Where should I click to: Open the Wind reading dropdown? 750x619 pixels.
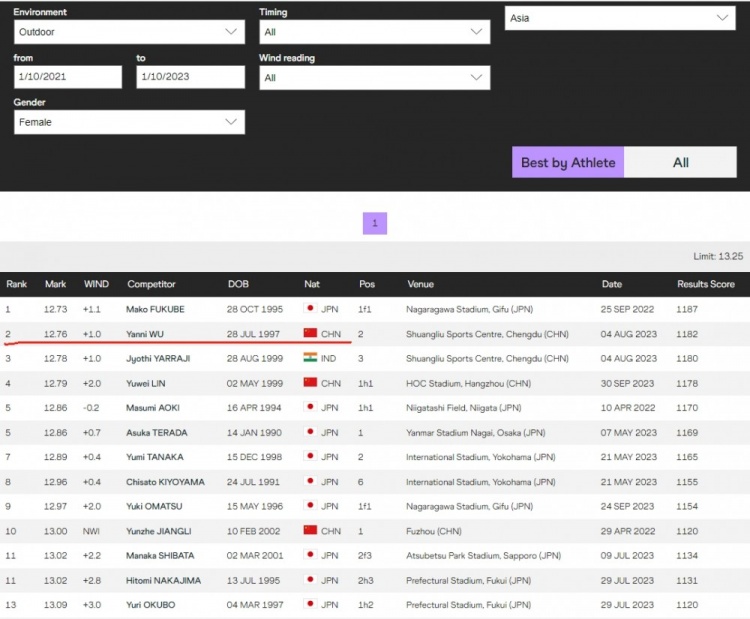(x=374, y=78)
